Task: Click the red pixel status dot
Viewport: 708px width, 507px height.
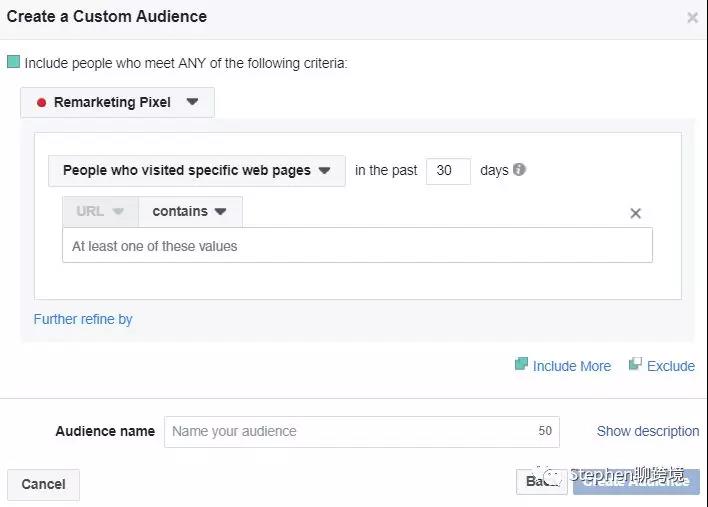Action: (x=41, y=103)
